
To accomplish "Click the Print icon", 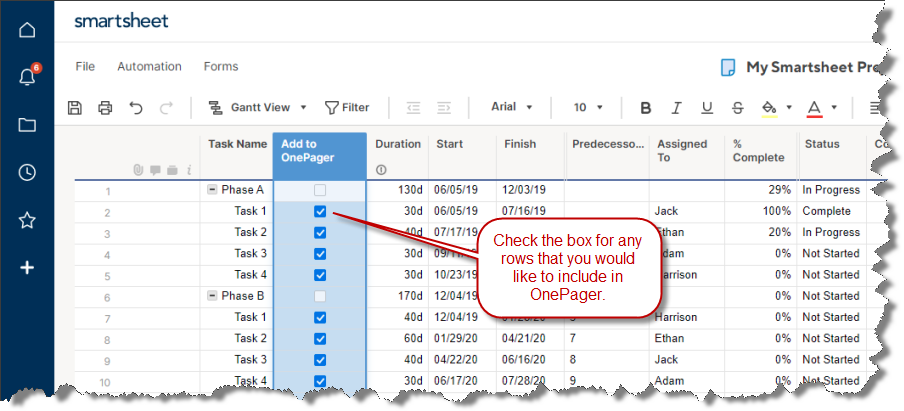I will click(x=105, y=107).
